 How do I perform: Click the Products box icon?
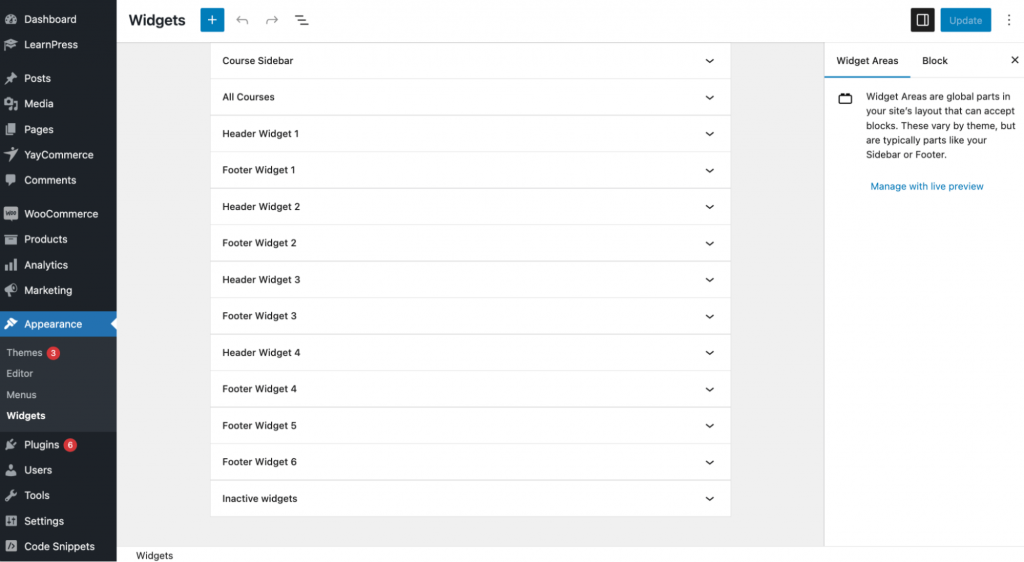11,239
